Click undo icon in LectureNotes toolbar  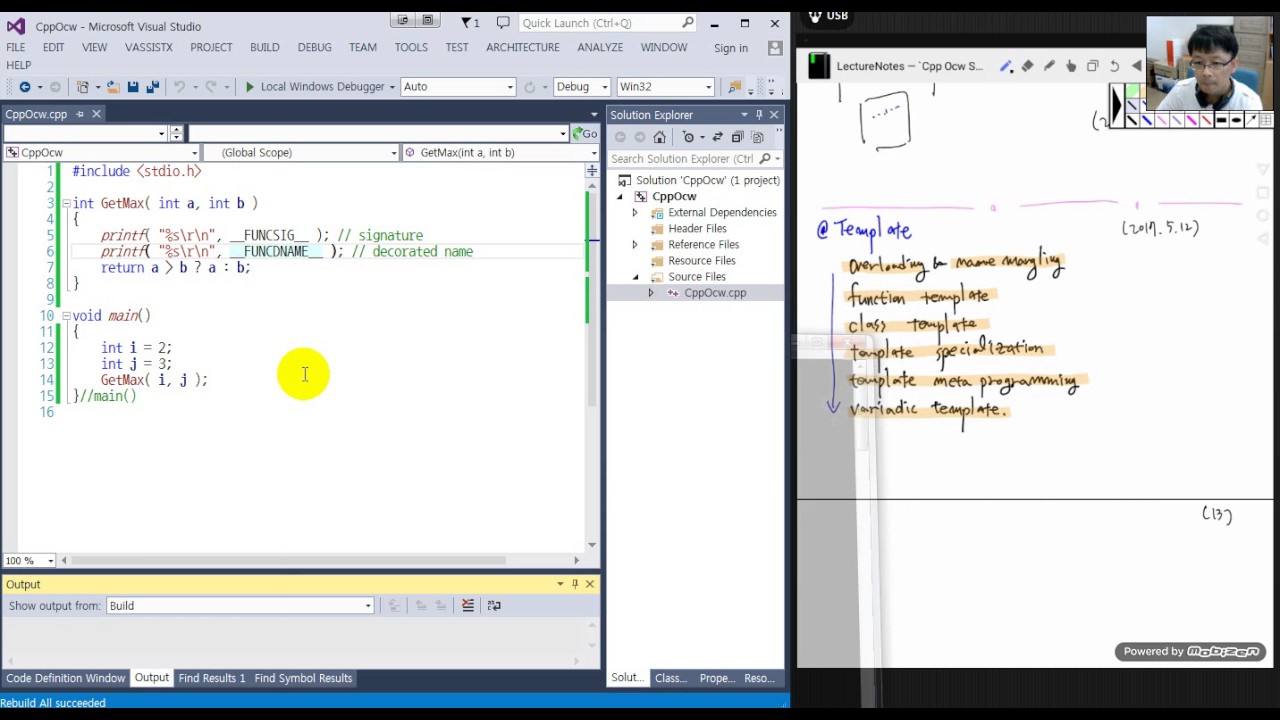(x=1114, y=66)
